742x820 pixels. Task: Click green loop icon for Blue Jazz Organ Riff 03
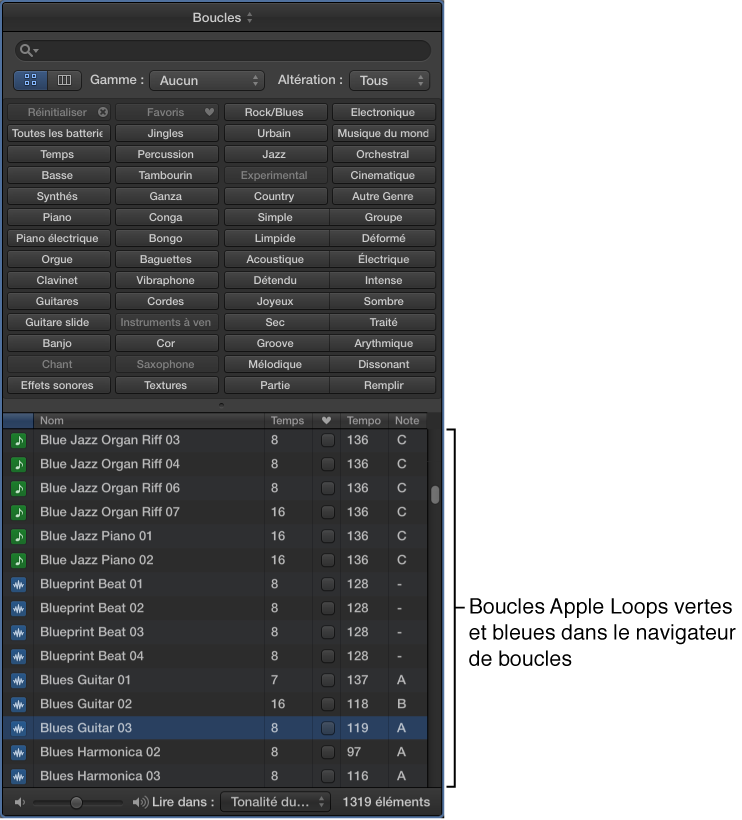(19, 440)
